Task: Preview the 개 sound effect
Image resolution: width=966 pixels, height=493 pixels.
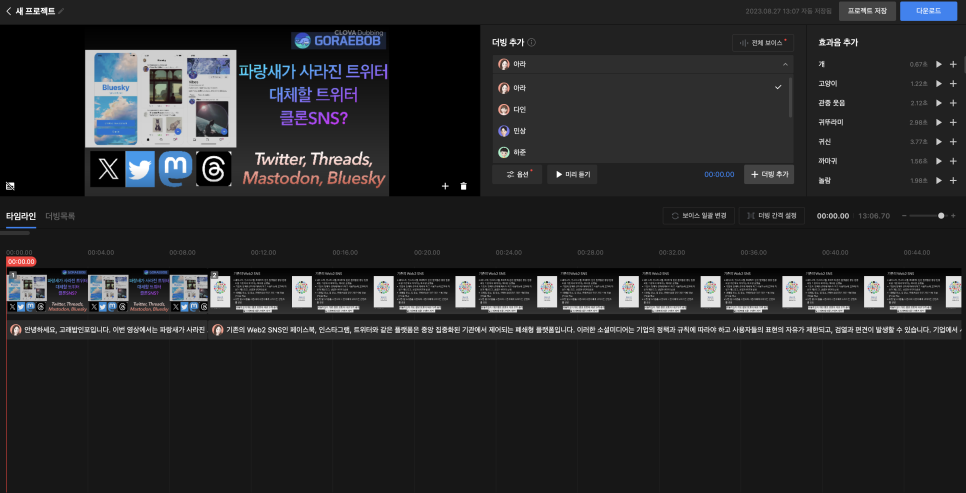Action: pos(939,64)
